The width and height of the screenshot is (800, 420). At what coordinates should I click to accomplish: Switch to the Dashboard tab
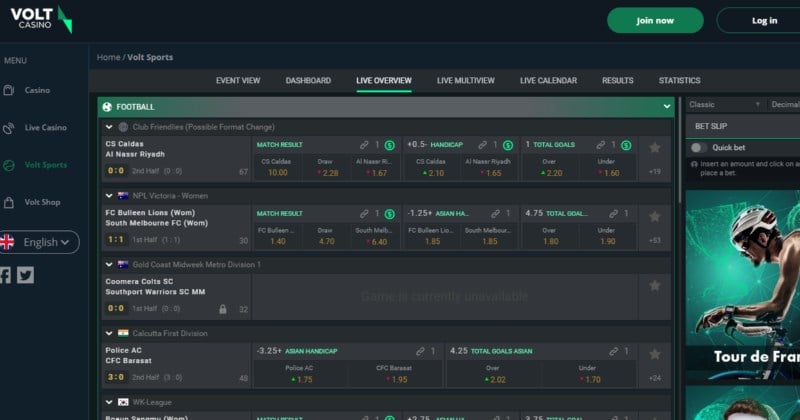[x=308, y=81]
